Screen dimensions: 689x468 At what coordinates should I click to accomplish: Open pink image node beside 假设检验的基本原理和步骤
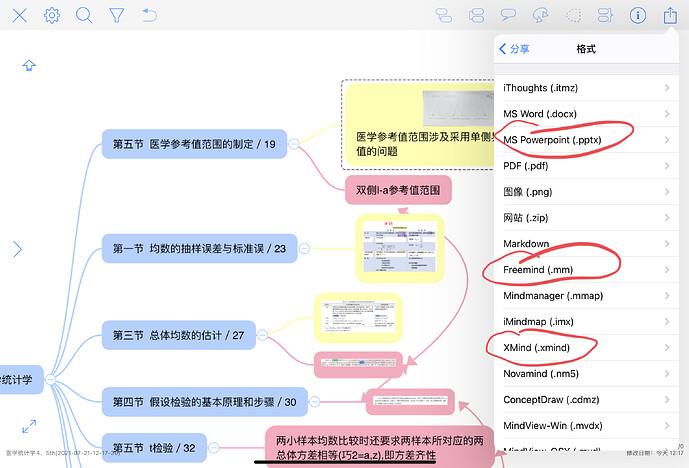pyautogui.click(x=410, y=401)
